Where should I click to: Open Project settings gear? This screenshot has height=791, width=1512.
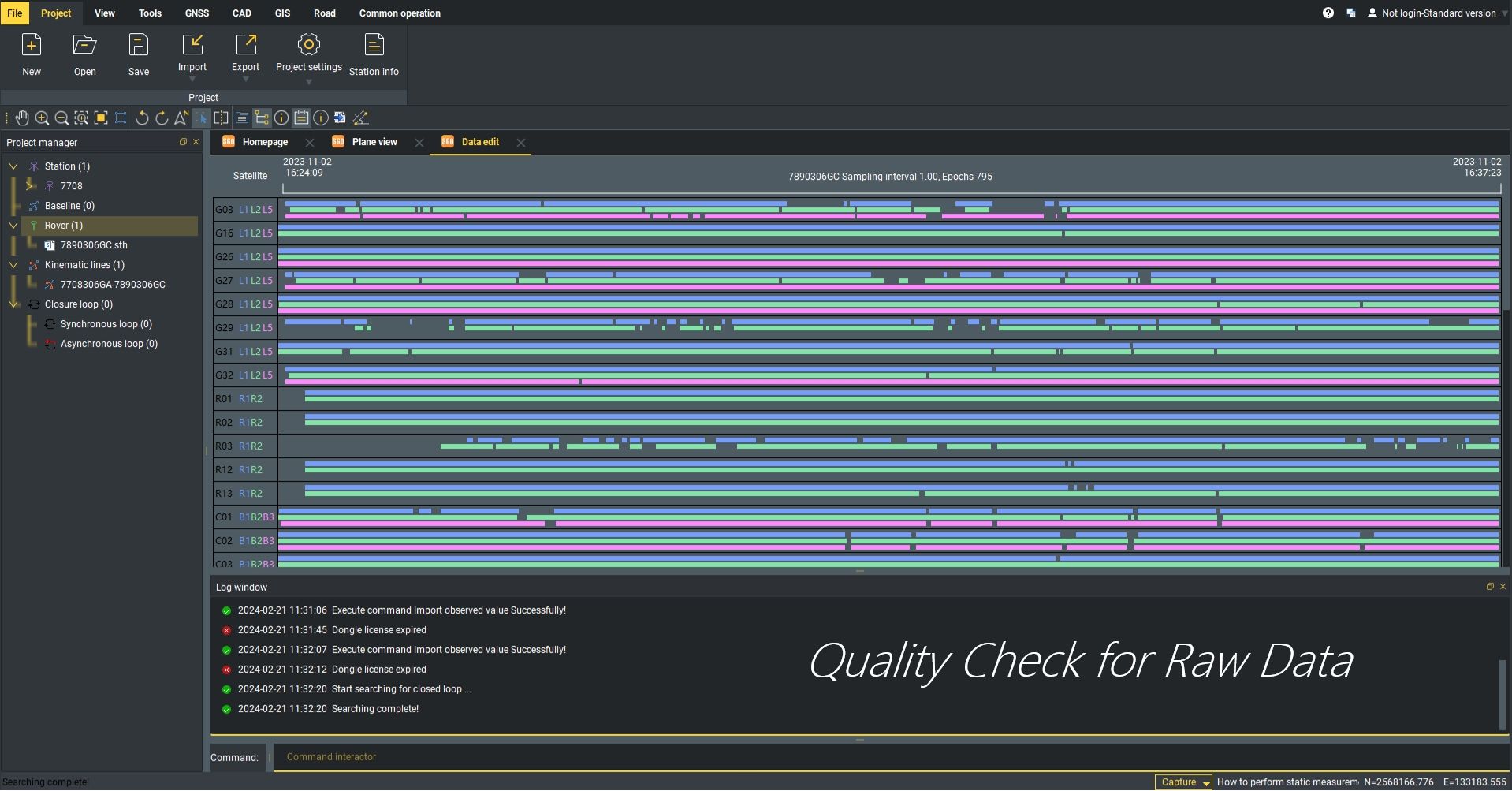(x=309, y=44)
